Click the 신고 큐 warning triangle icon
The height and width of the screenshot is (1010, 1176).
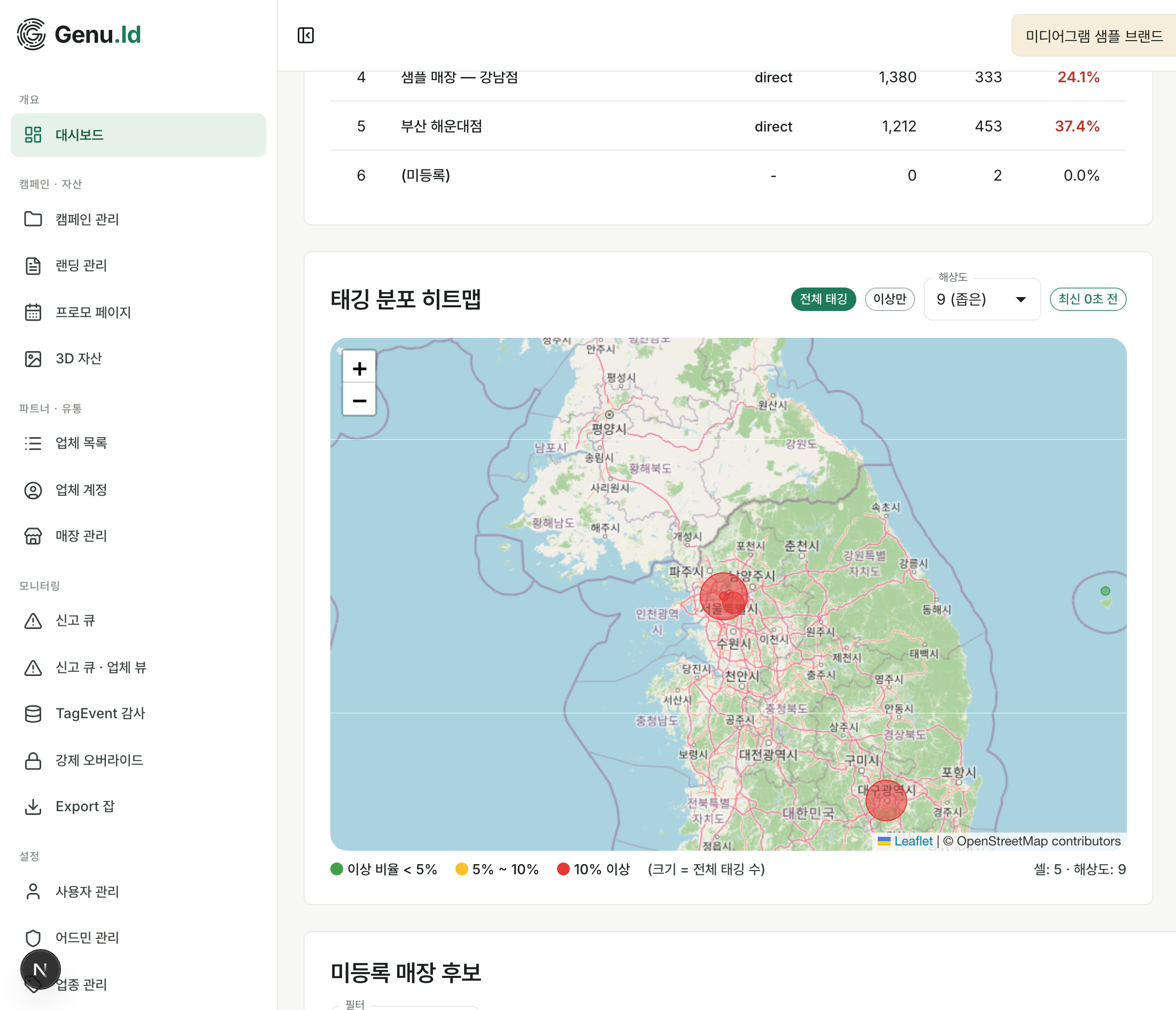point(33,621)
